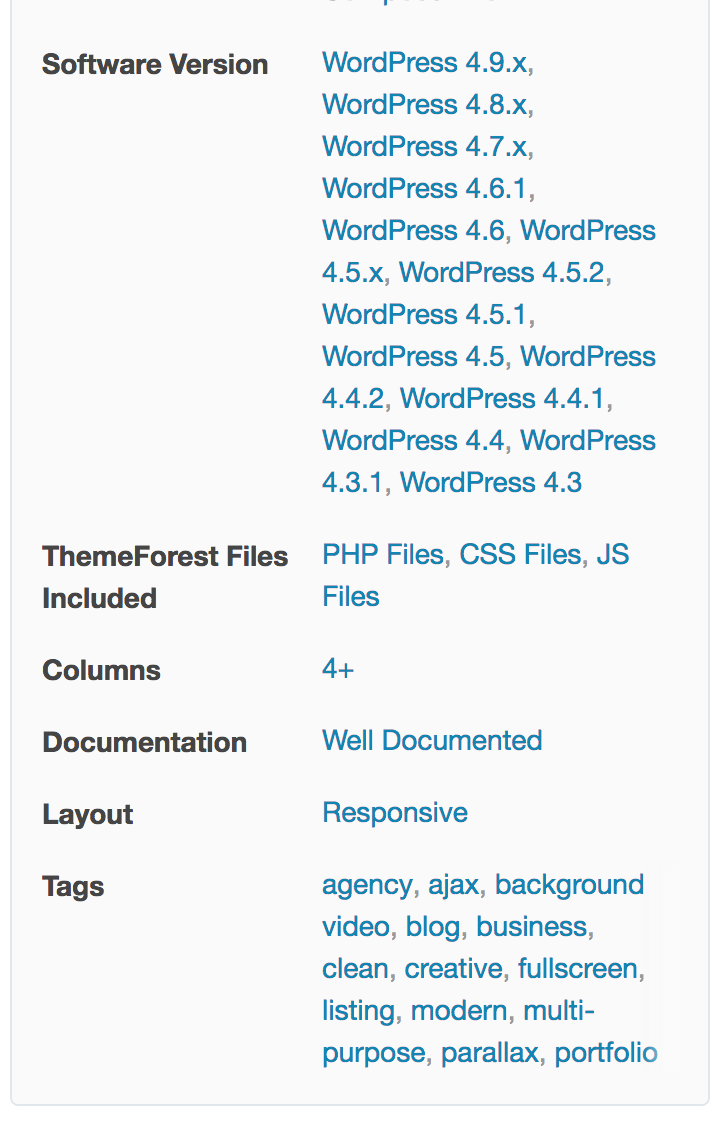
Task: Follow the CSS Files link
Action: click(521, 555)
